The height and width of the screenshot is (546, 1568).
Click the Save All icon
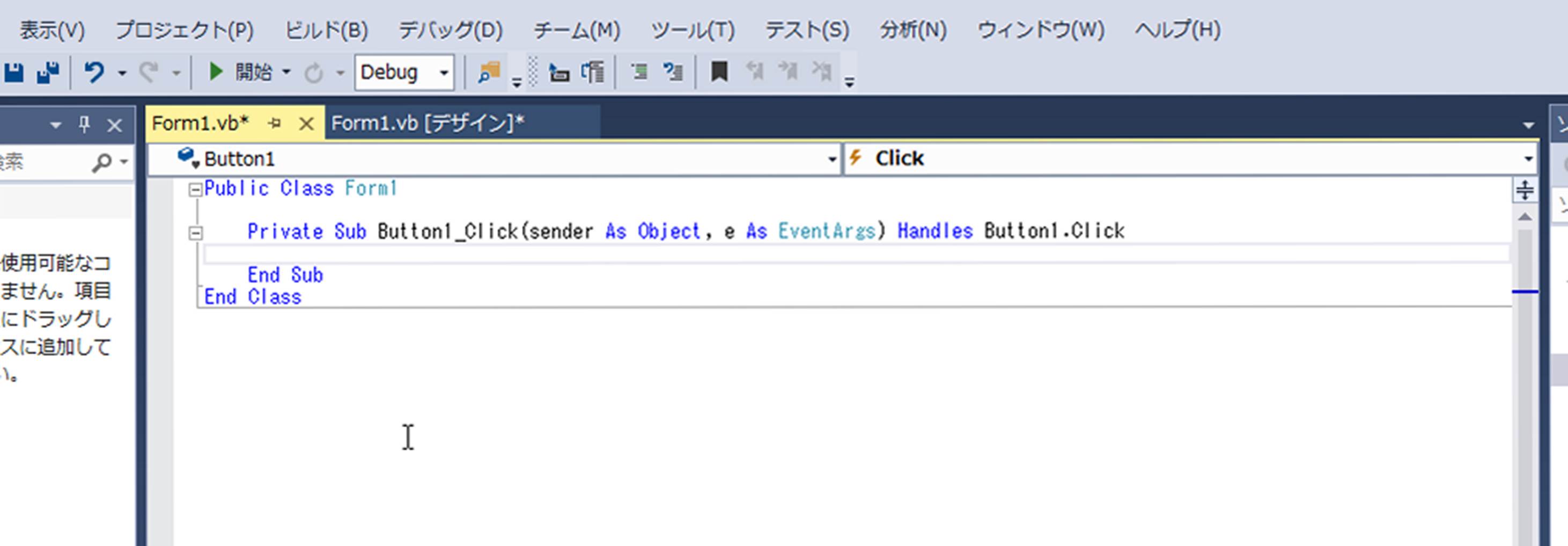pos(48,72)
